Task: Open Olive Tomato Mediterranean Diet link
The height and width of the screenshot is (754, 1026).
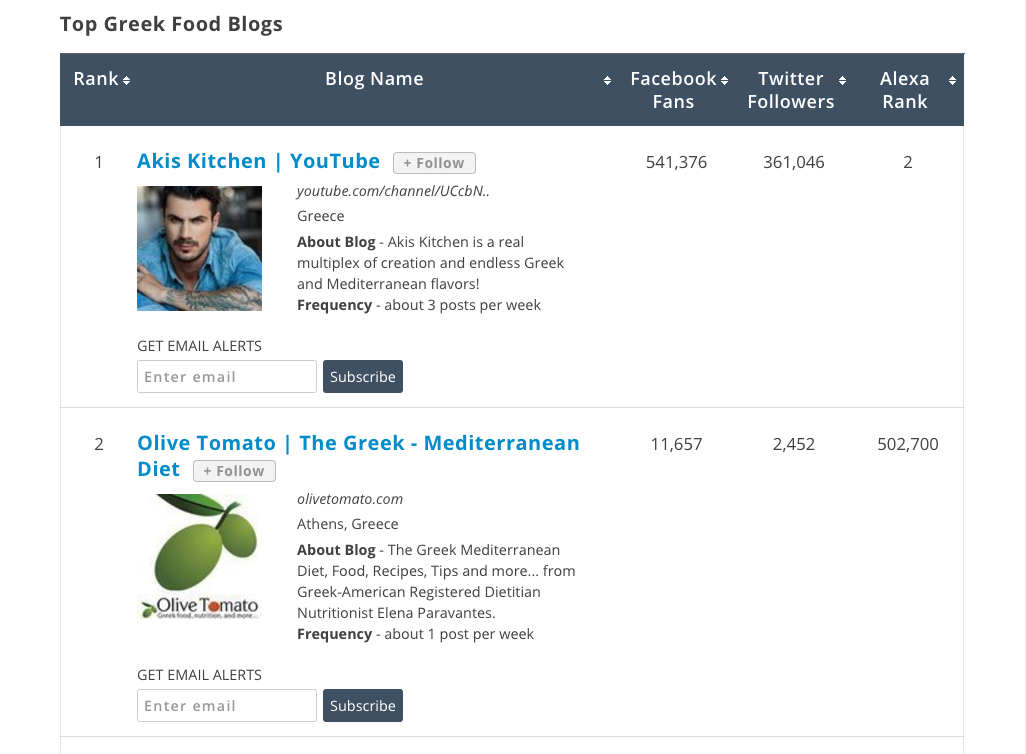Action: (x=358, y=443)
